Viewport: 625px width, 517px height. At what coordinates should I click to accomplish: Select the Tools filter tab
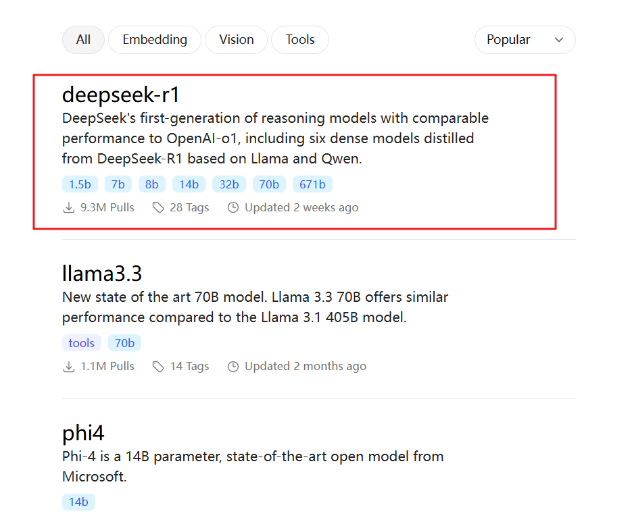coord(300,40)
